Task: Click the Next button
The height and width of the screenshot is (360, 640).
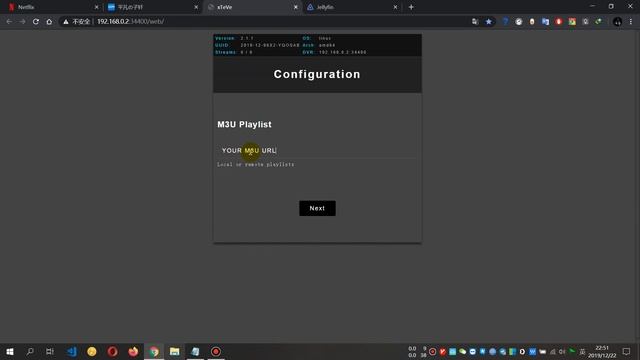Action: point(317,208)
